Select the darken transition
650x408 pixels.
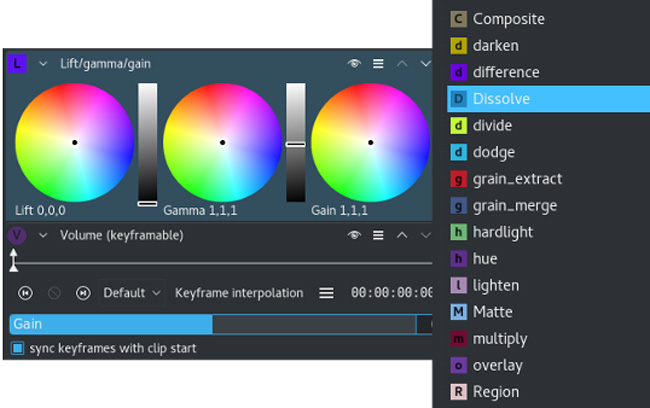tap(548, 46)
